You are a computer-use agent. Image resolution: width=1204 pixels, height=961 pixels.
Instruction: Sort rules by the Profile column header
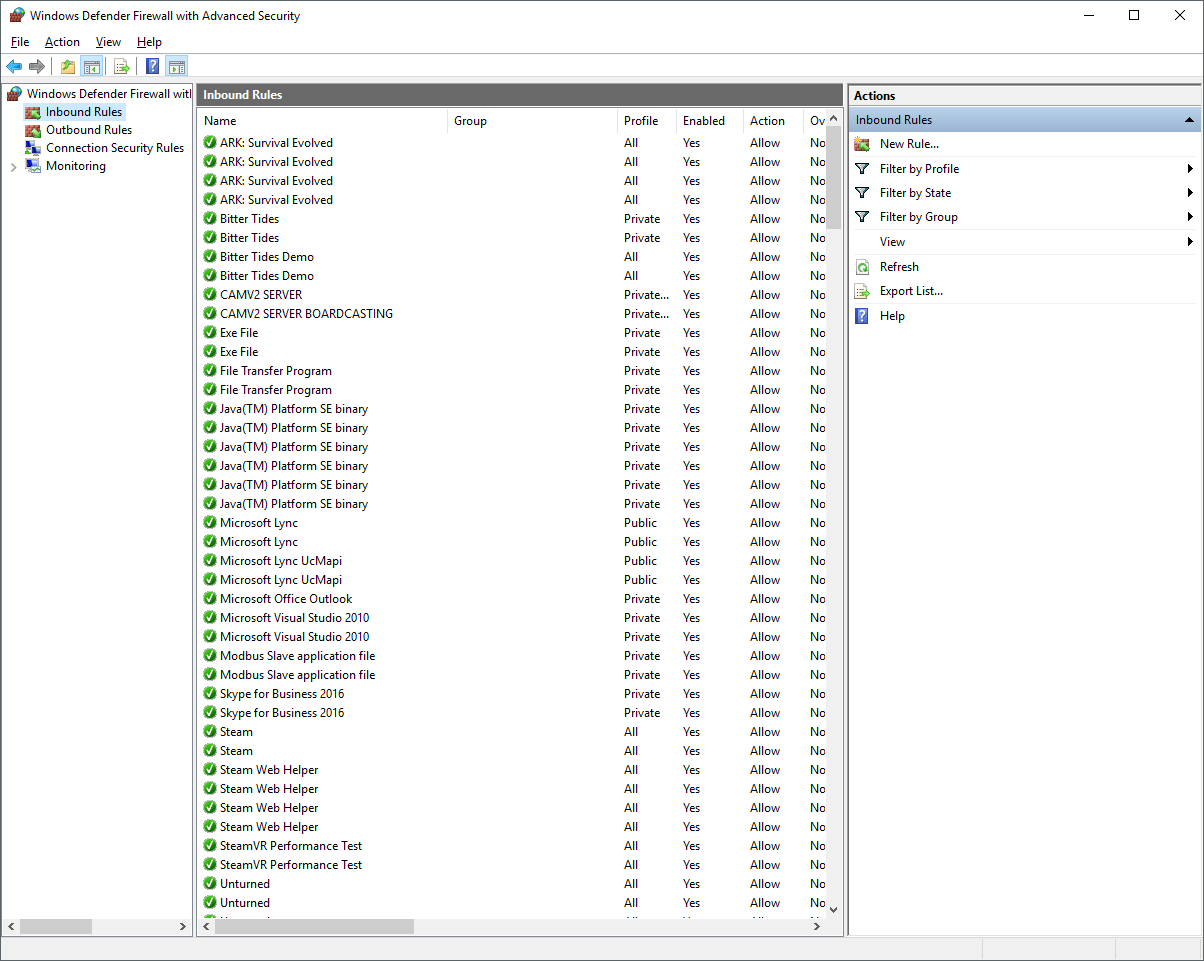646,121
